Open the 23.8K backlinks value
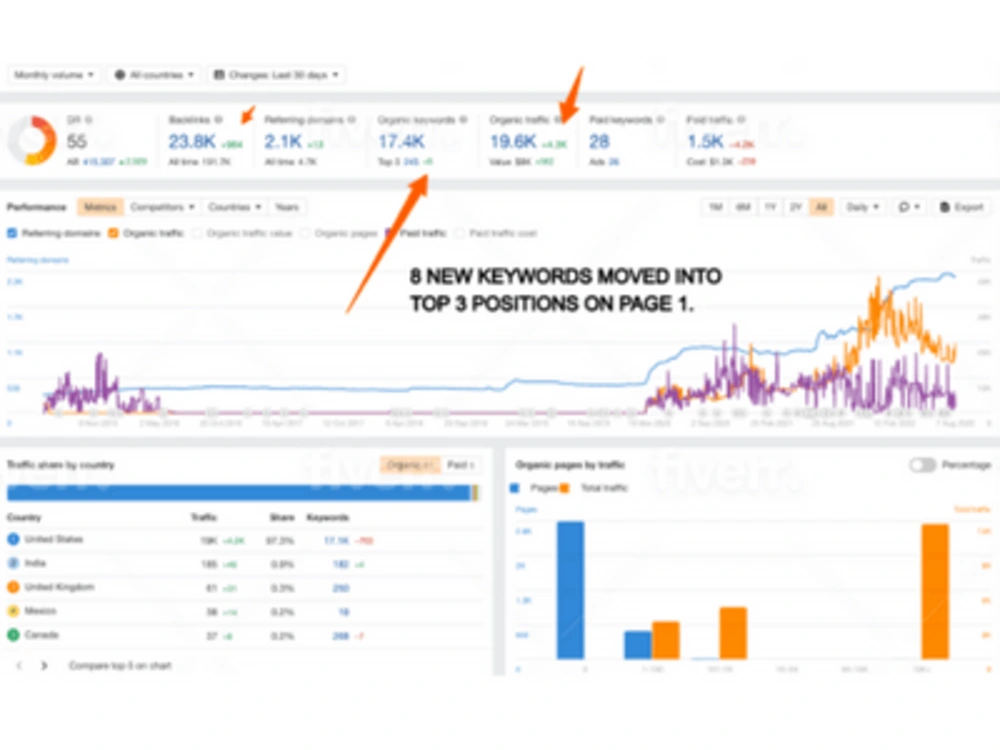This screenshot has height=750, width=1000. (x=192, y=142)
